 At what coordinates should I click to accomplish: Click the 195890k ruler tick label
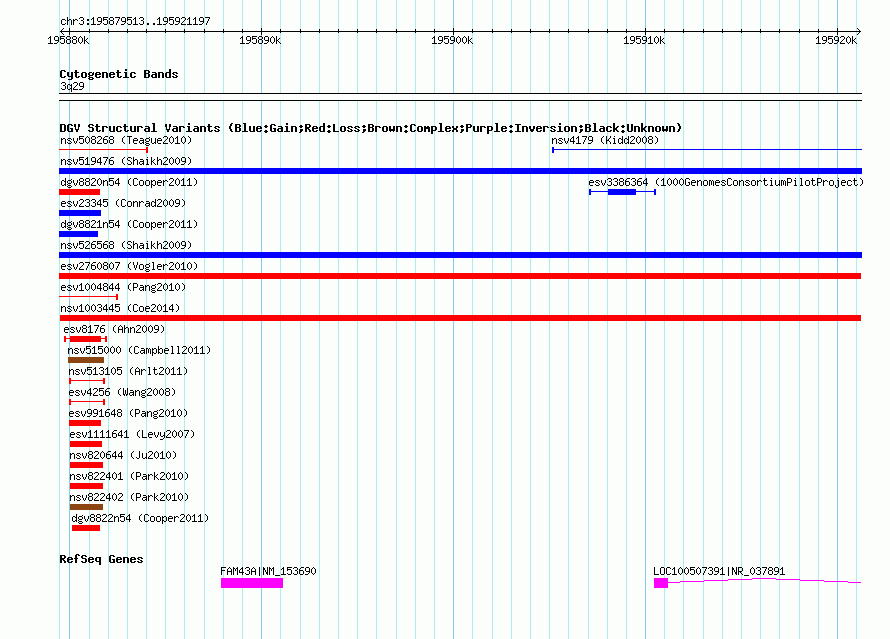[x=260, y=40]
